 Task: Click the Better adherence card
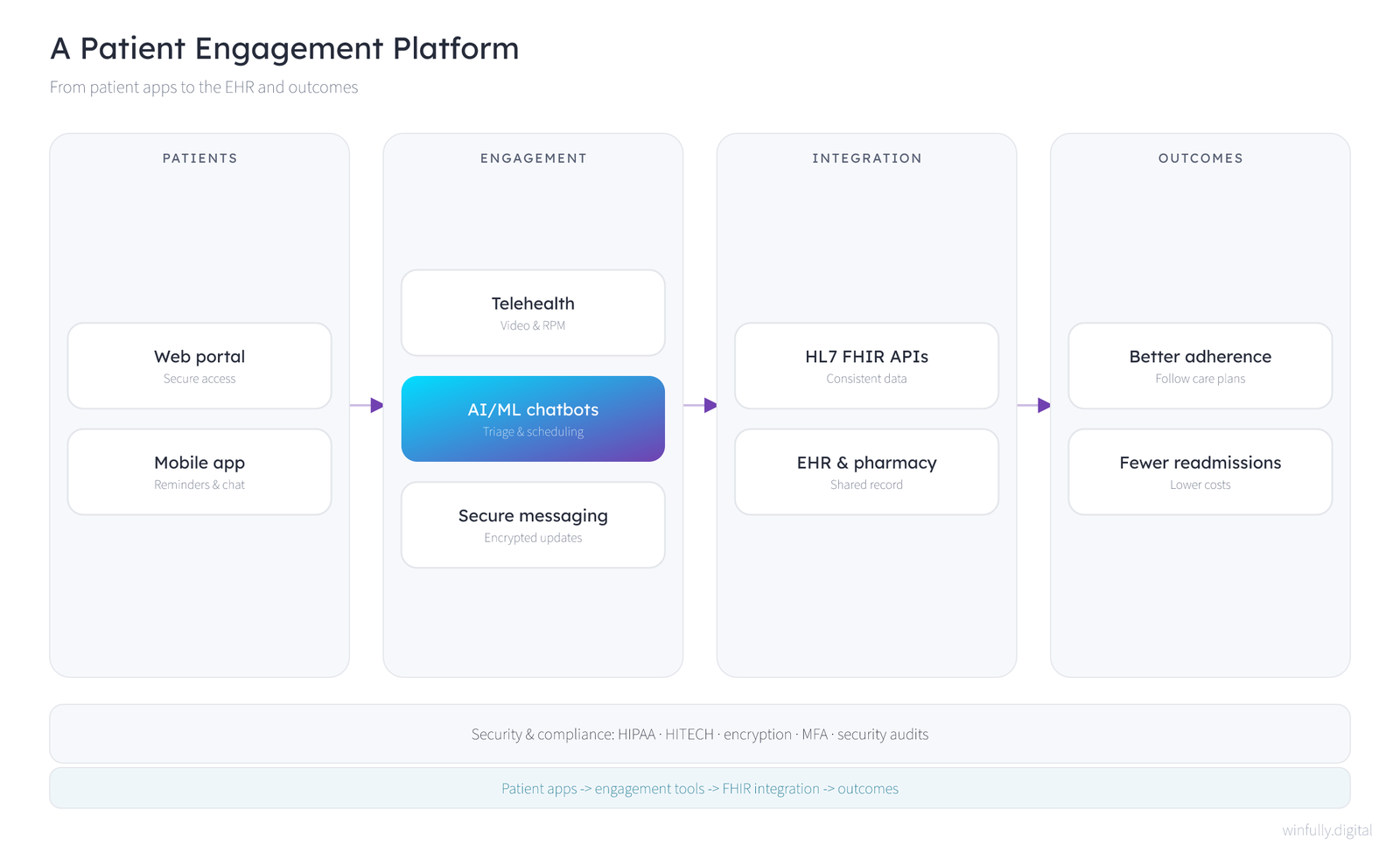(1200, 366)
